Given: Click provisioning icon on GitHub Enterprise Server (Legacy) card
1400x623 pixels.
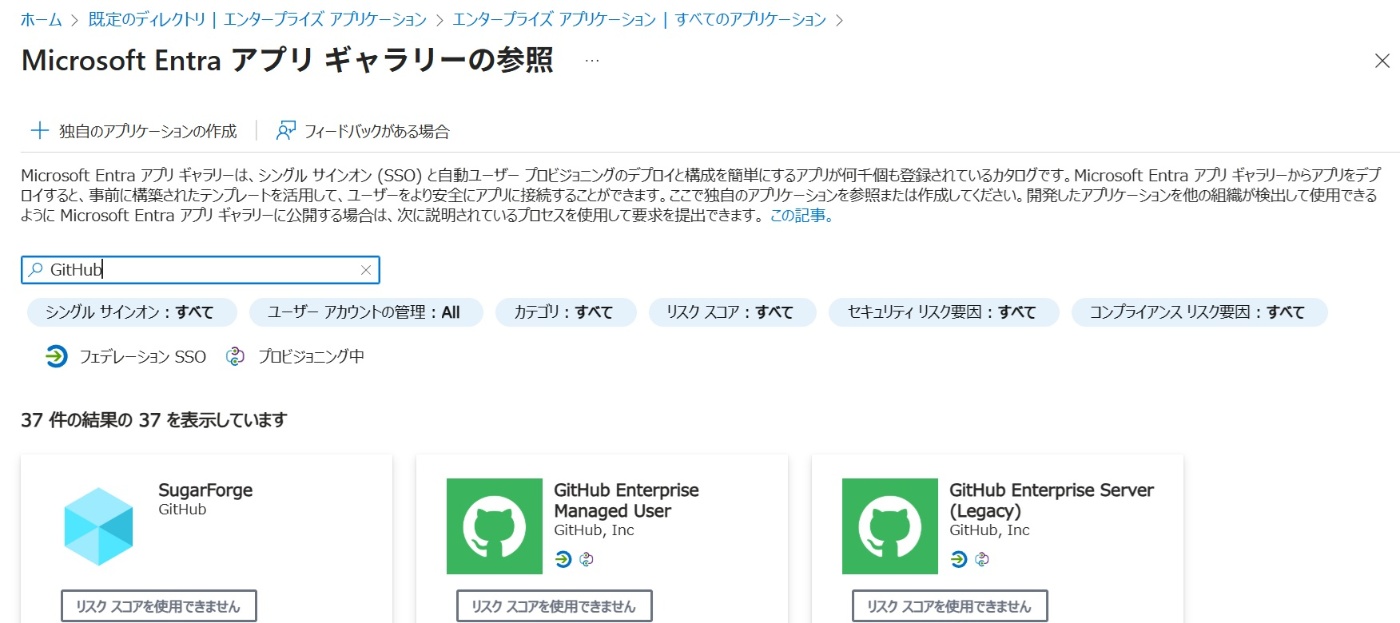Looking at the screenshot, I should [x=982, y=559].
